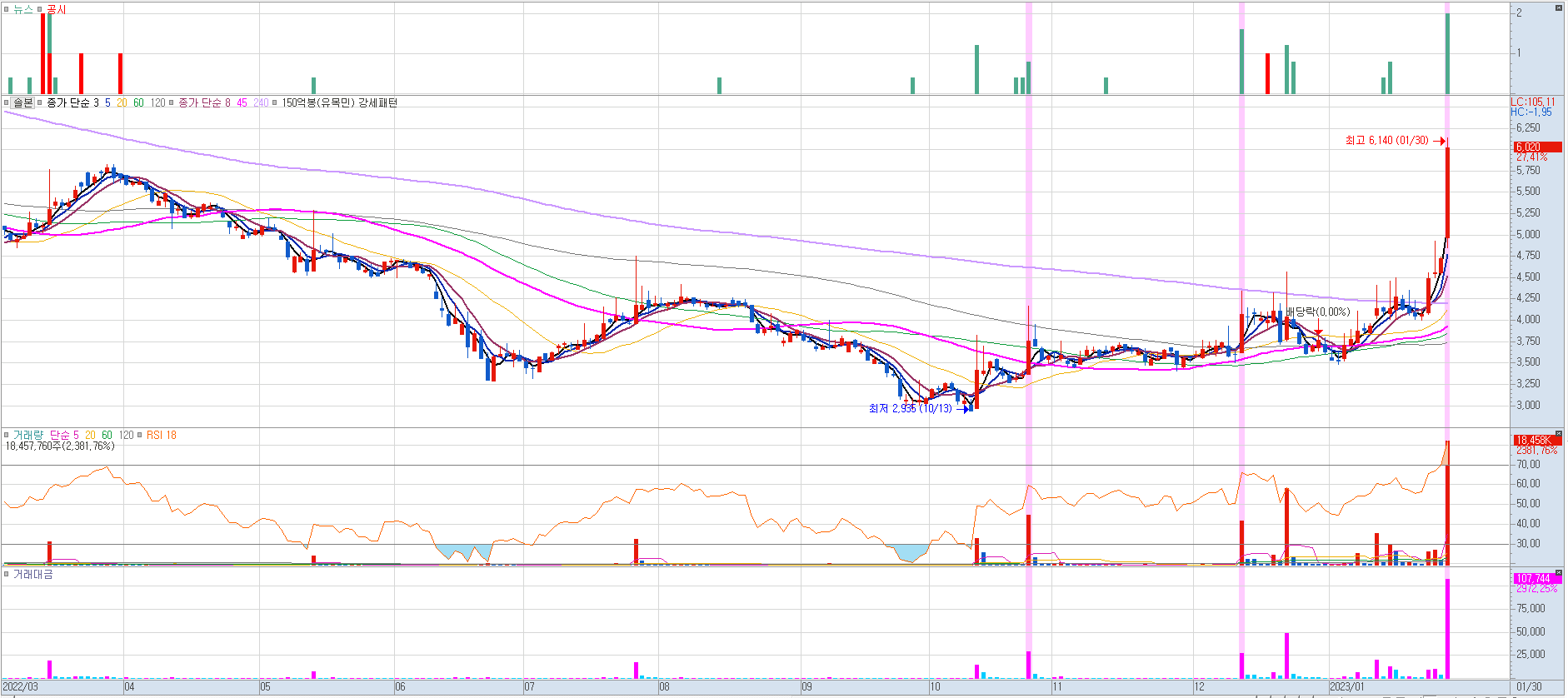The width and height of the screenshot is (1568, 698).
Task: Click the 30.00 RSI axis label
Action: coord(1528,543)
